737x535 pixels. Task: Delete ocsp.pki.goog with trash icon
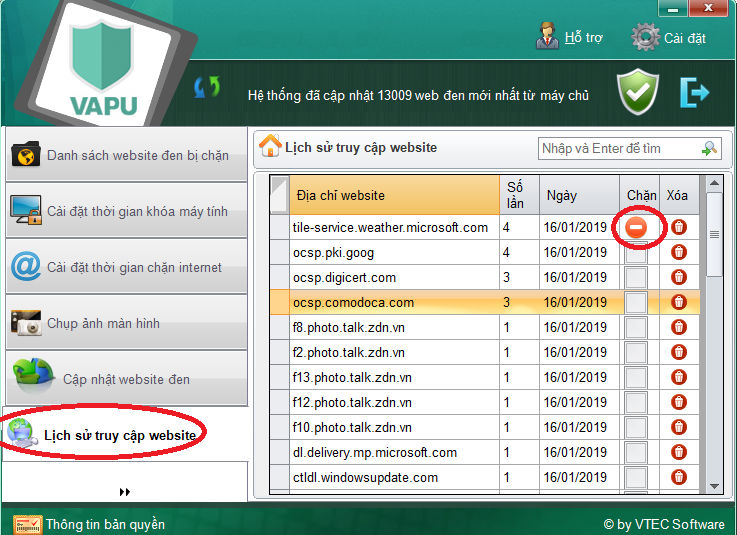click(x=679, y=252)
